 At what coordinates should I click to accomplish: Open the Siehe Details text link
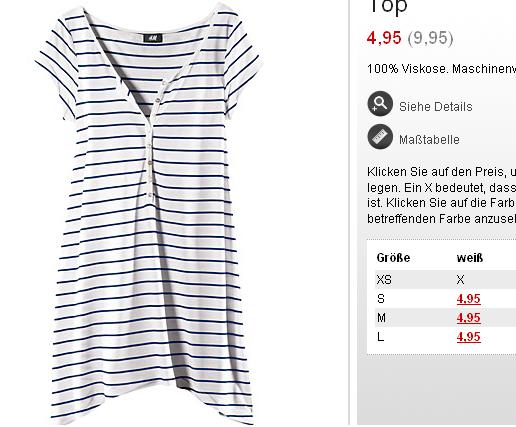tap(436, 107)
